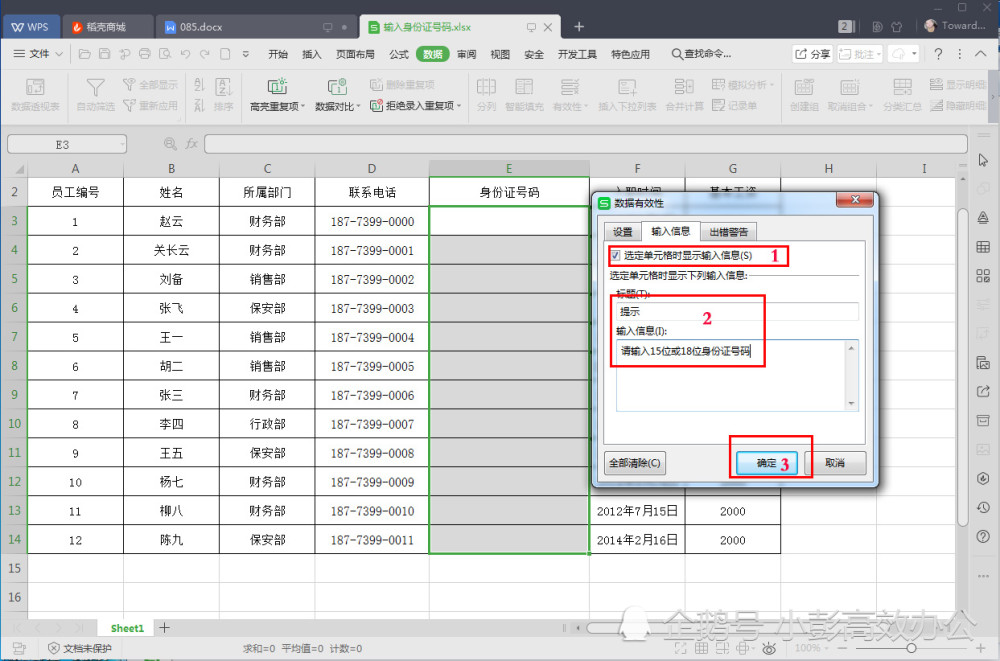Switch to the 公式 ribbon tab

point(399,54)
